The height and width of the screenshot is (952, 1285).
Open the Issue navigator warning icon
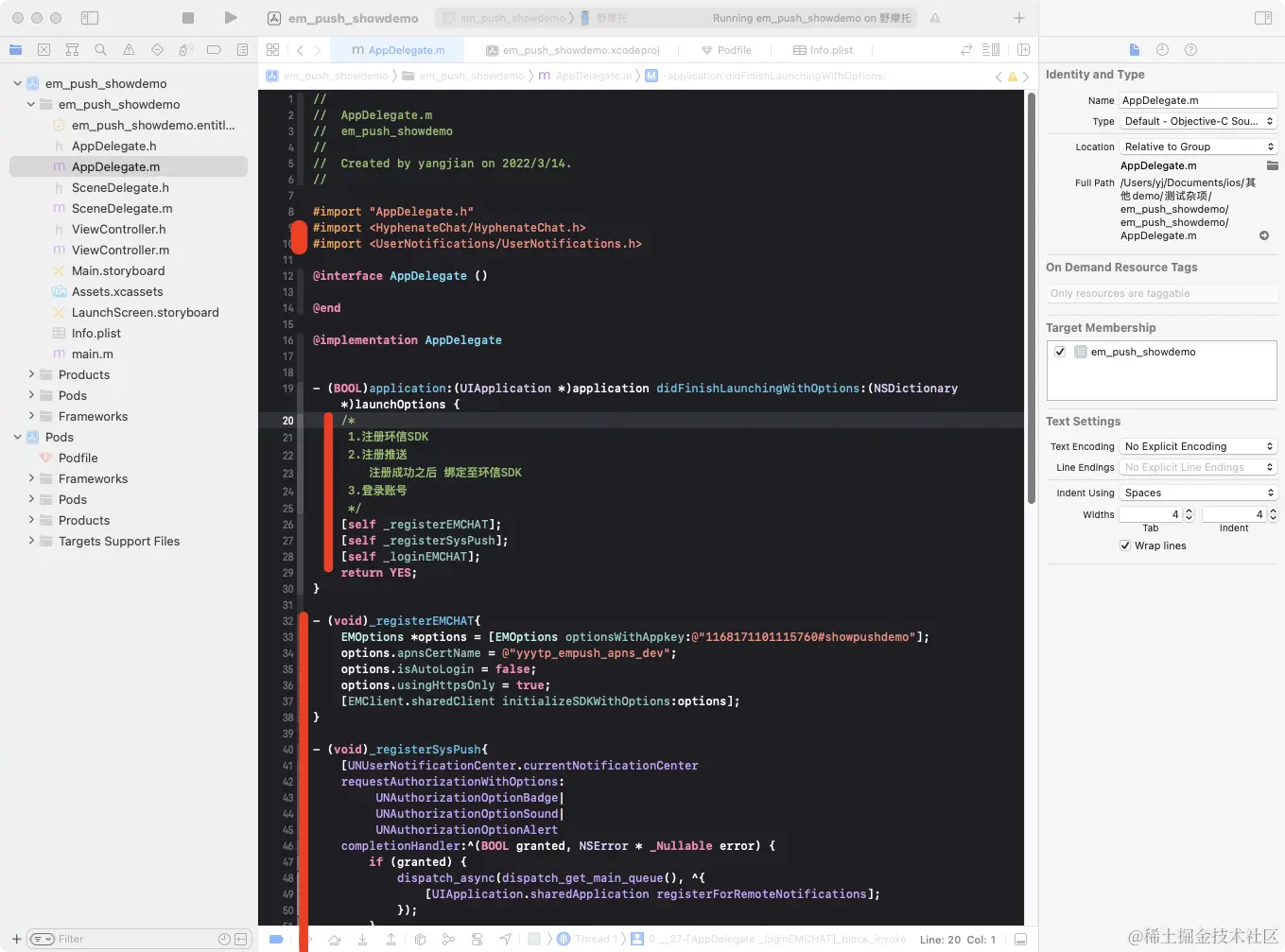coord(129,50)
